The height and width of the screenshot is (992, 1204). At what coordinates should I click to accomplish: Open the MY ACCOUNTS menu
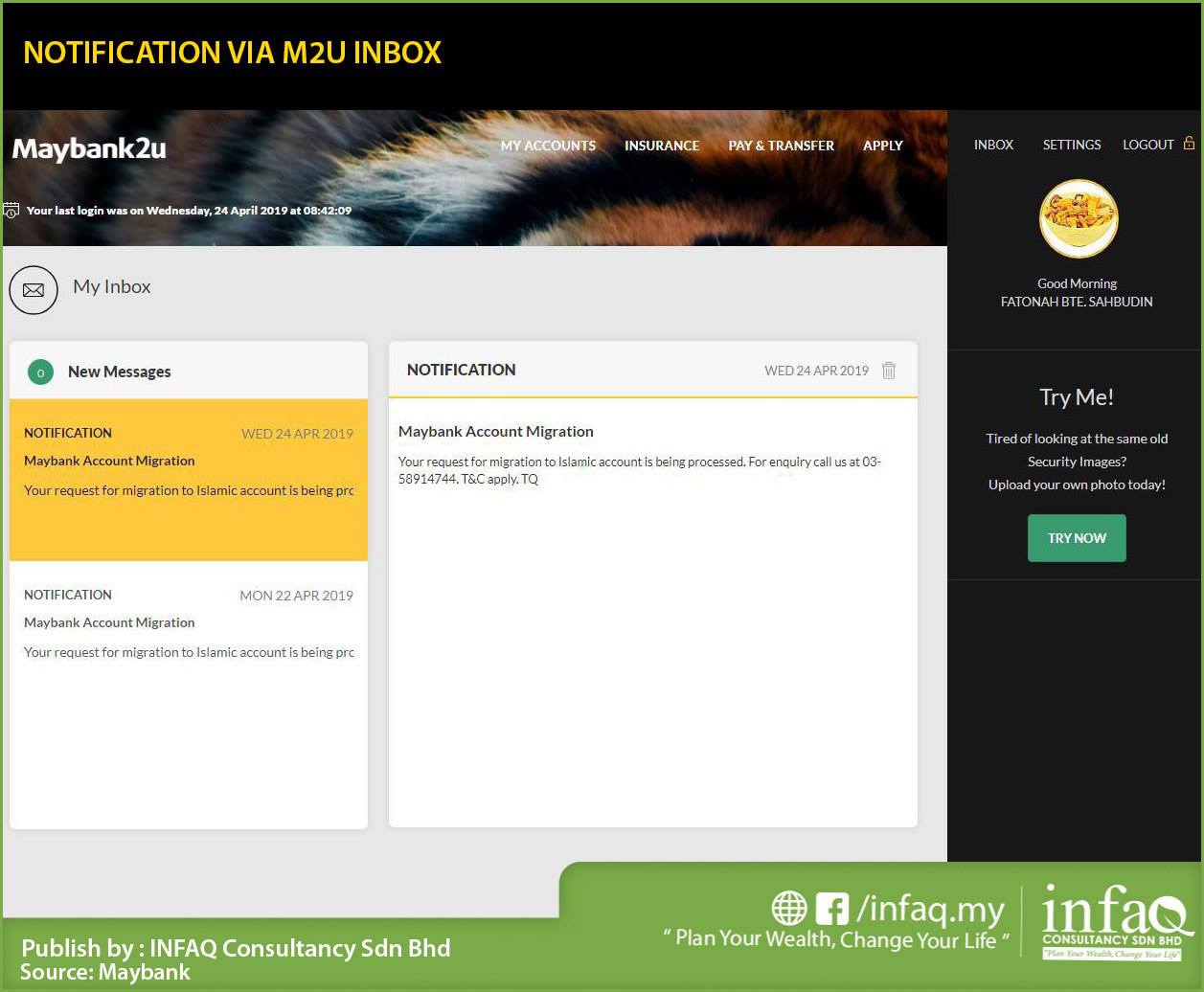[548, 146]
